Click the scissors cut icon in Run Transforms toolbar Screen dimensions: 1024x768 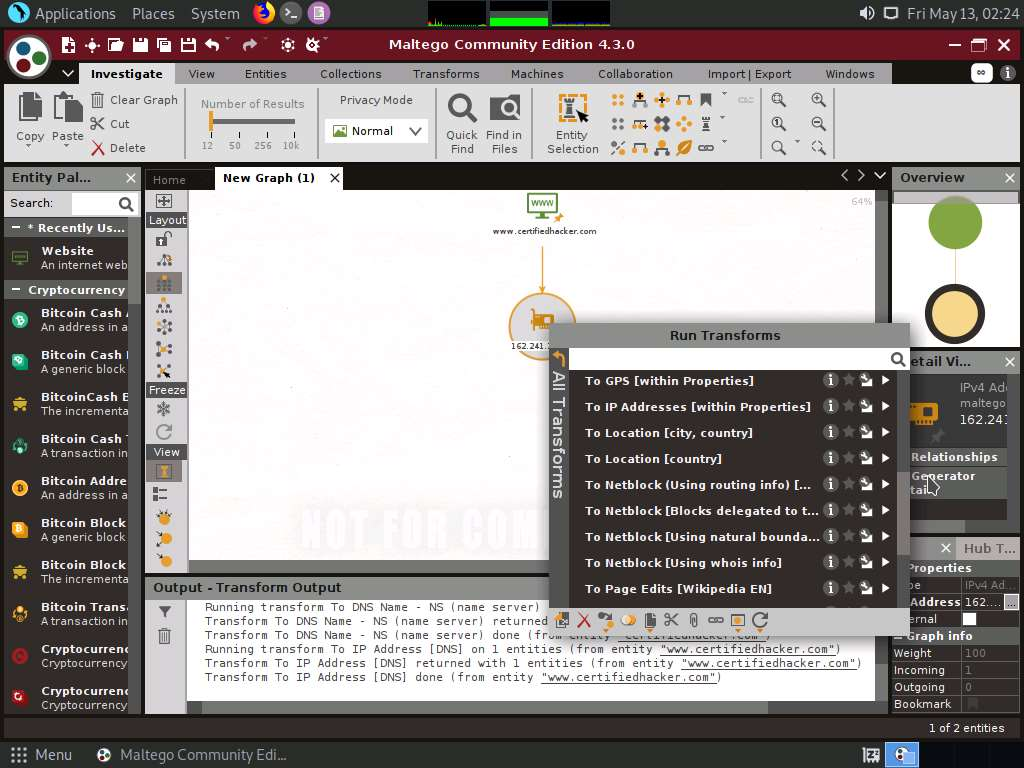tap(671, 620)
